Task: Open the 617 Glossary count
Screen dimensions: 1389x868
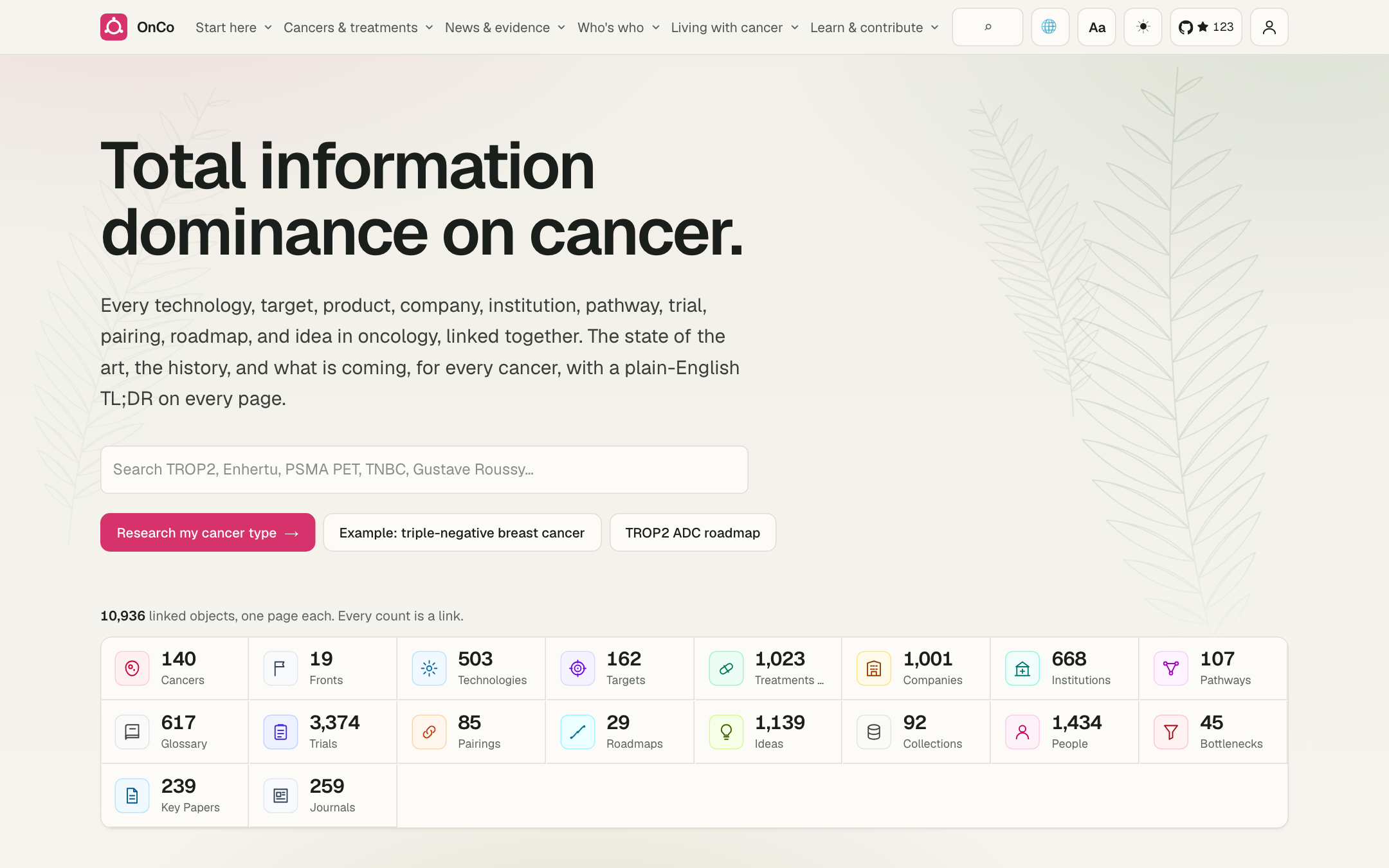Action: point(174,732)
